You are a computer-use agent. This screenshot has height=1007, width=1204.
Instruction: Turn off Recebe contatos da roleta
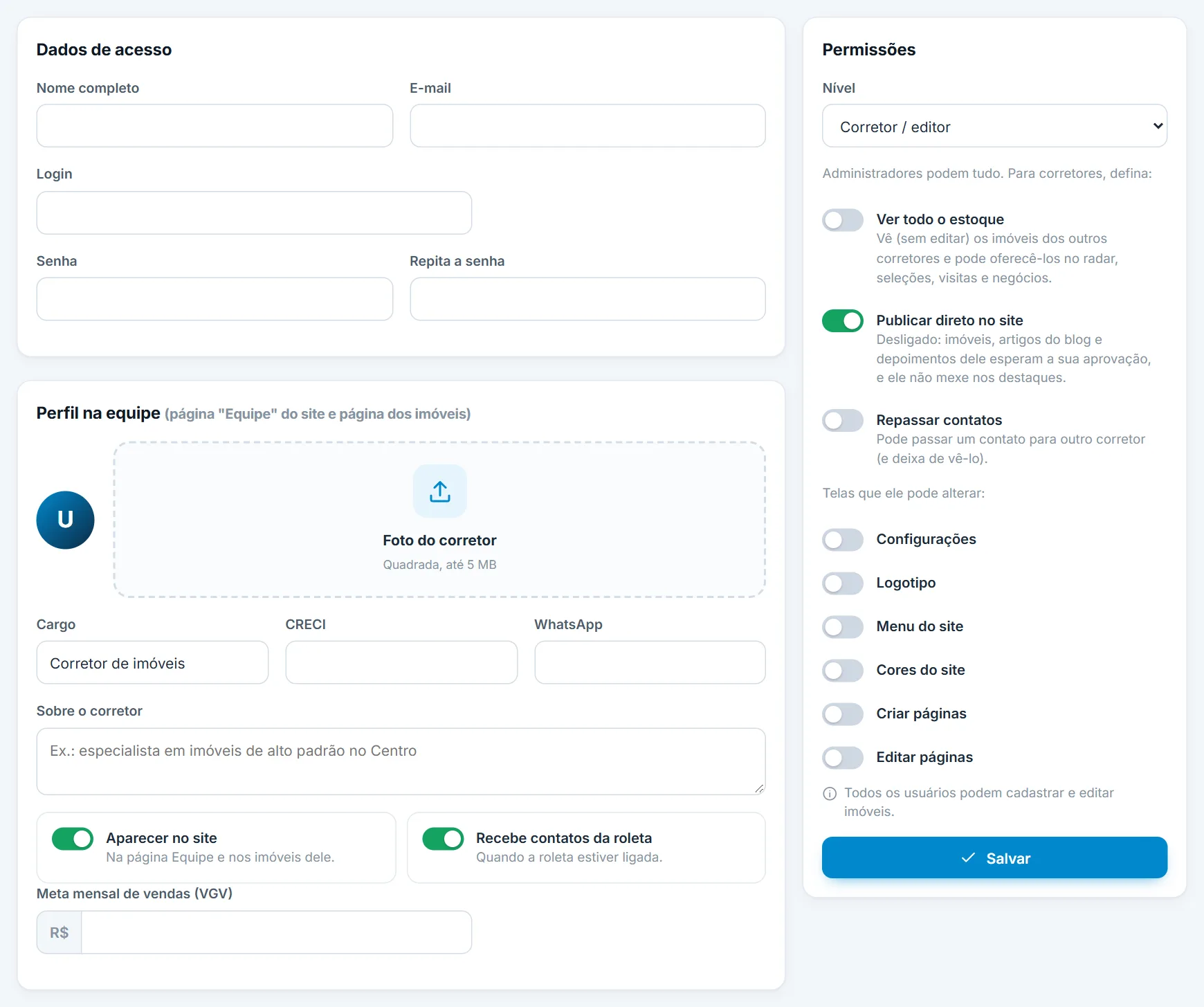tap(443, 839)
